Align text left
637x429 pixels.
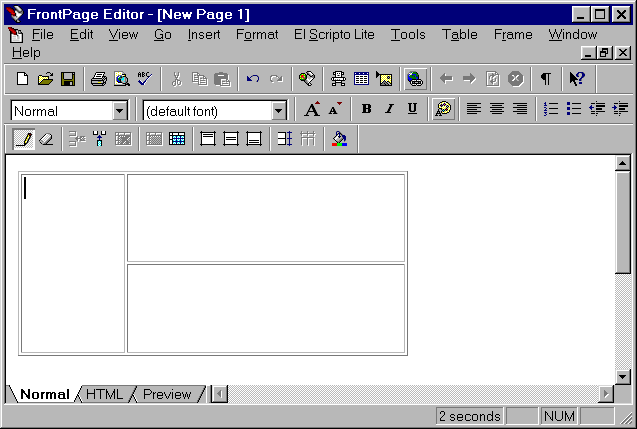coord(474,109)
